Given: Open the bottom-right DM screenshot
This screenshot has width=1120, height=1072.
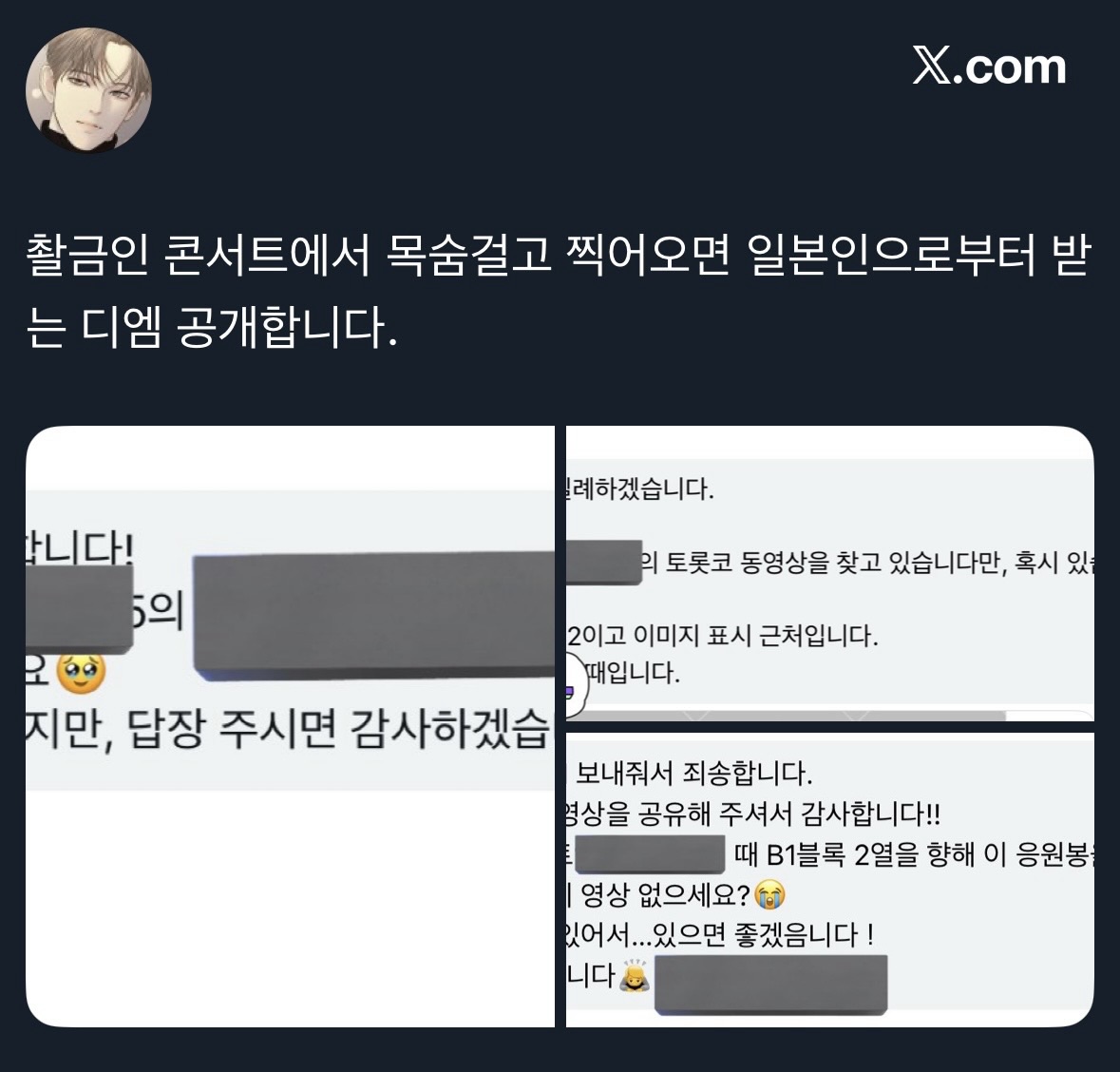Looking at the screenshot, I should click(830, 880).
